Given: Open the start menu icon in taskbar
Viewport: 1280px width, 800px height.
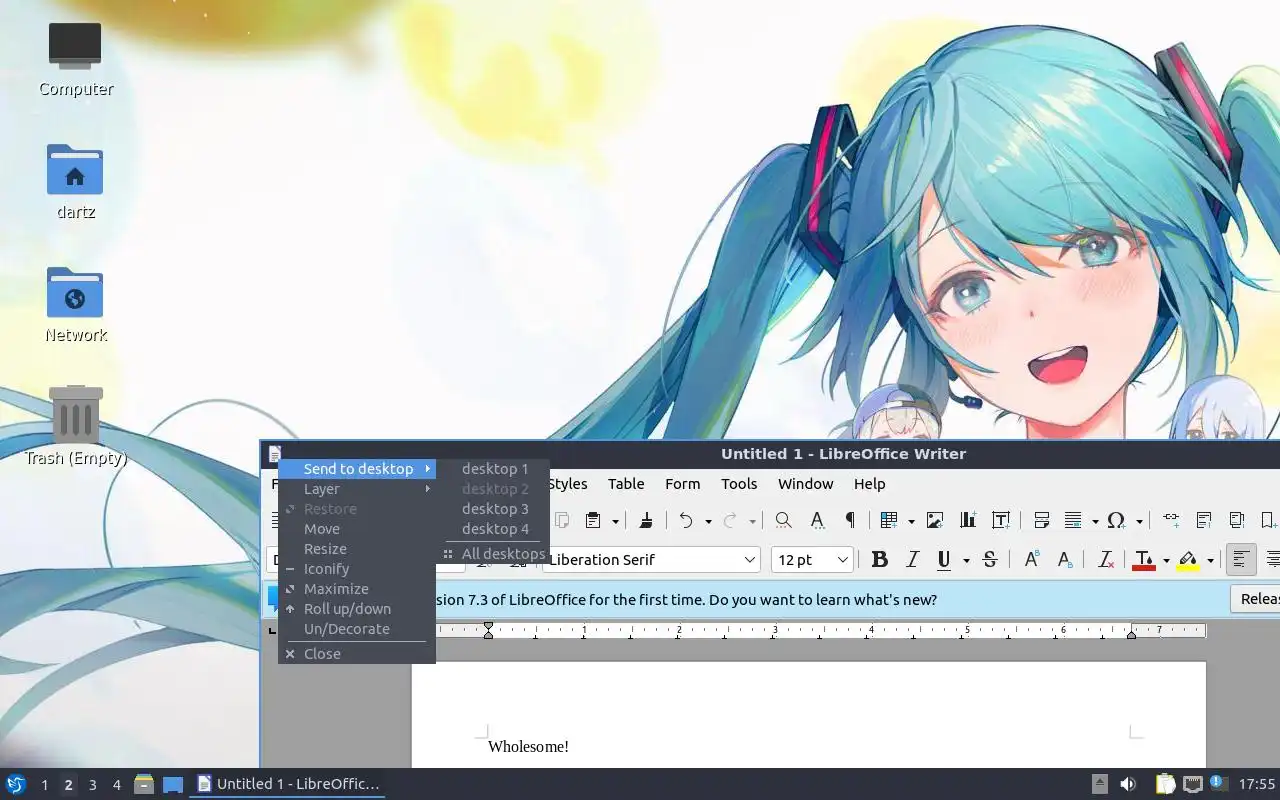Looking at the screenshot, I should click(x=15, y=784).
